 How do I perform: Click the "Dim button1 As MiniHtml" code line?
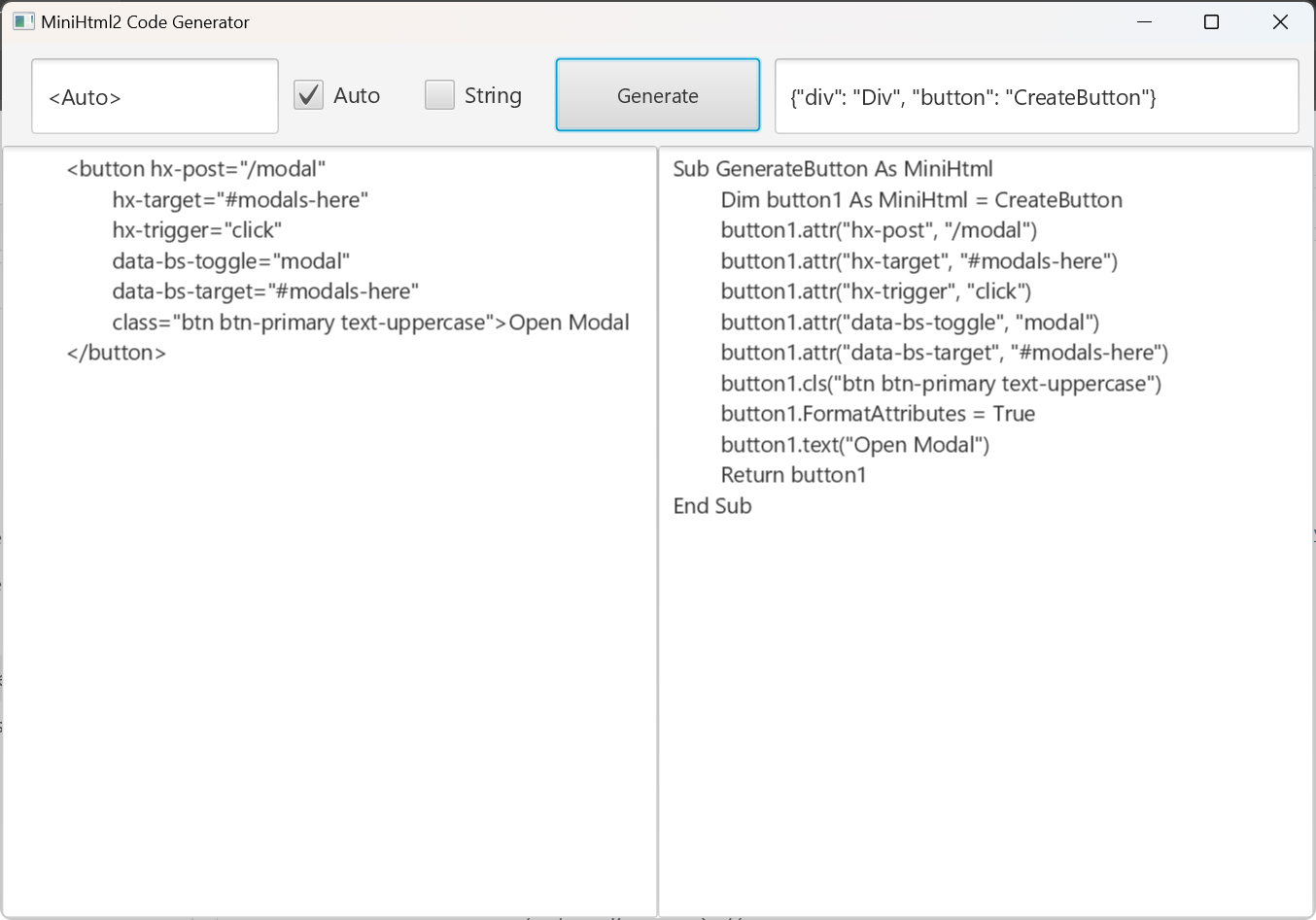(920, 200)
